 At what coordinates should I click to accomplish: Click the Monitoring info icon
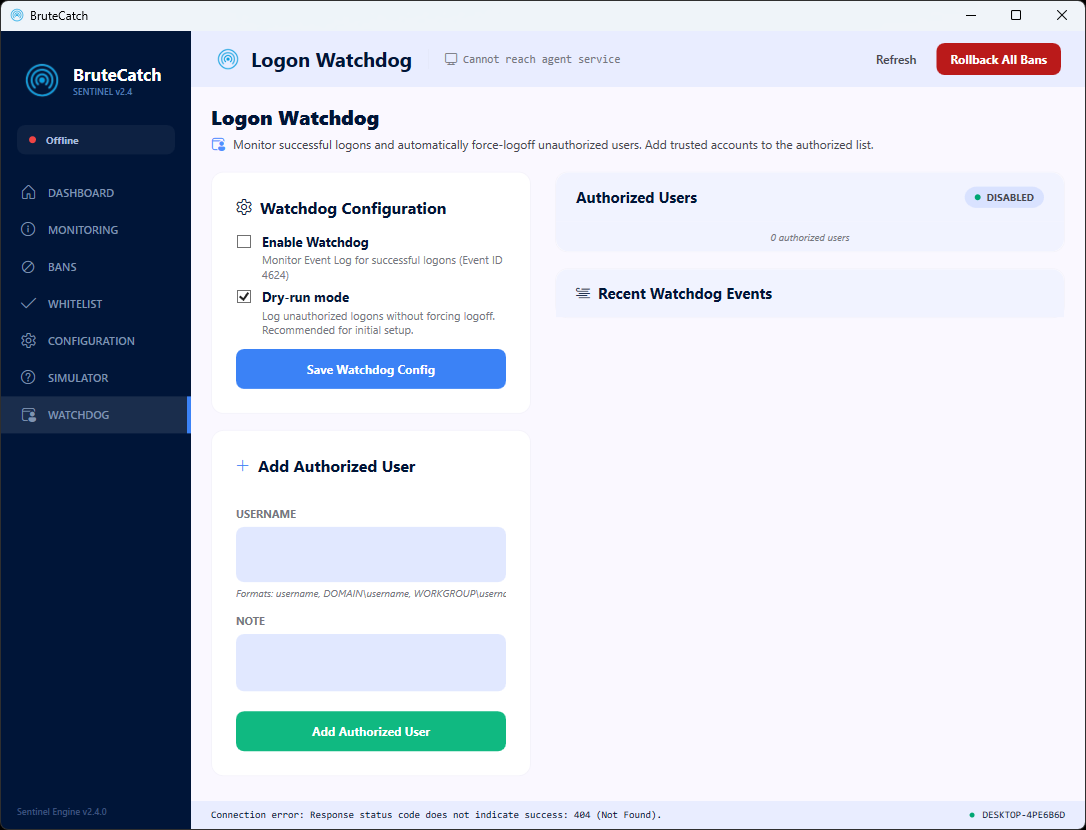[29, 230]
